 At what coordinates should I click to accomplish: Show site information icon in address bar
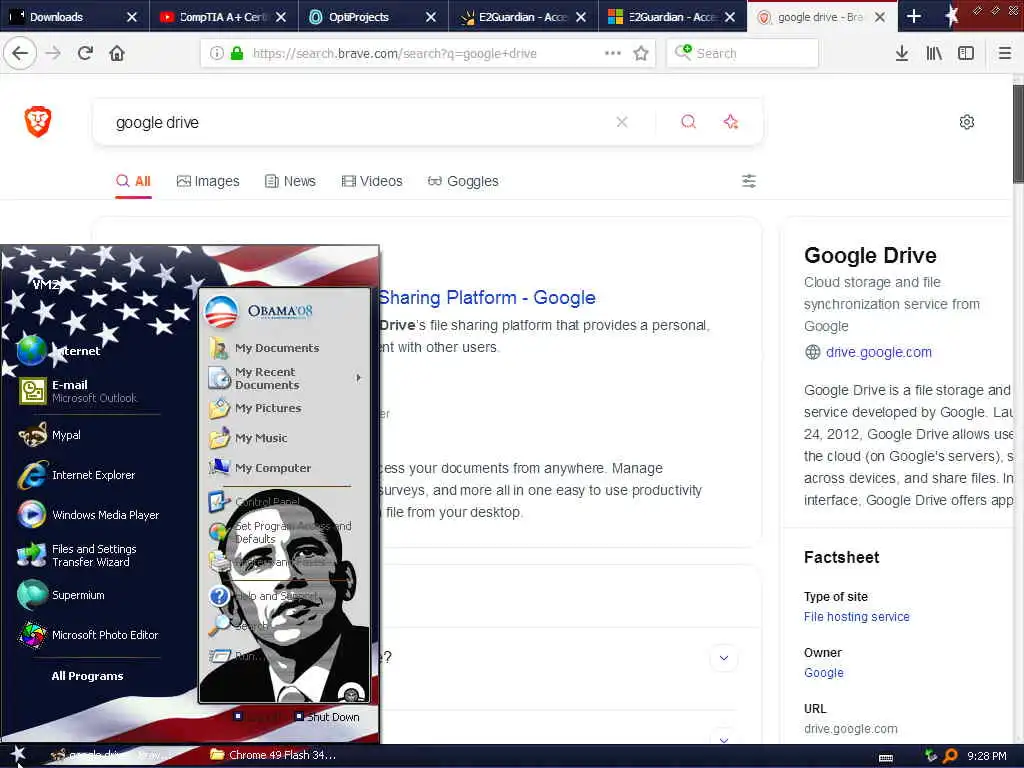pos(217,54)
